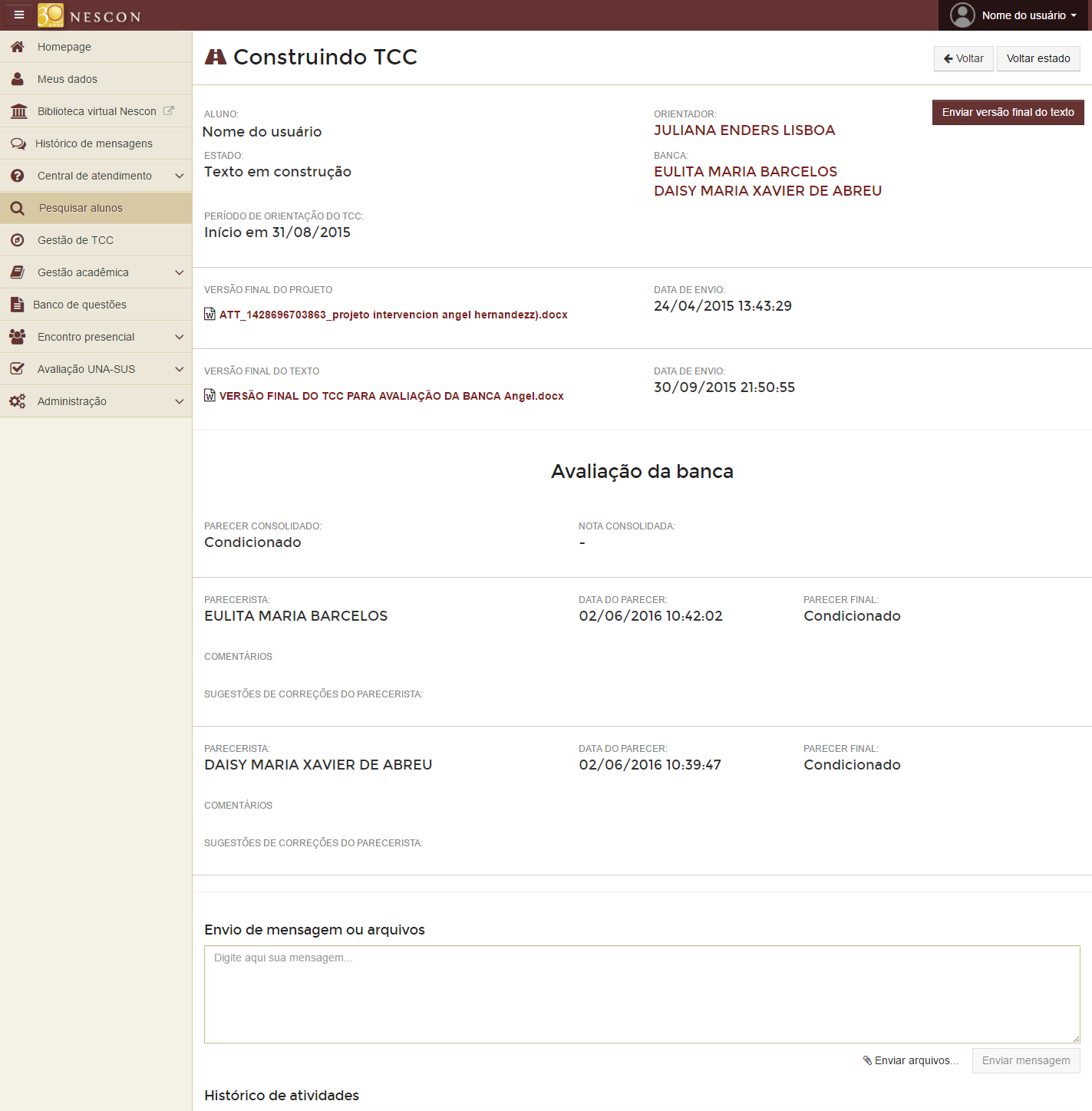Open ATT_1428696703863_projeto intervencion docx file
The width and height of the screenshot is (1092, 1111).
tap(393, 315)
